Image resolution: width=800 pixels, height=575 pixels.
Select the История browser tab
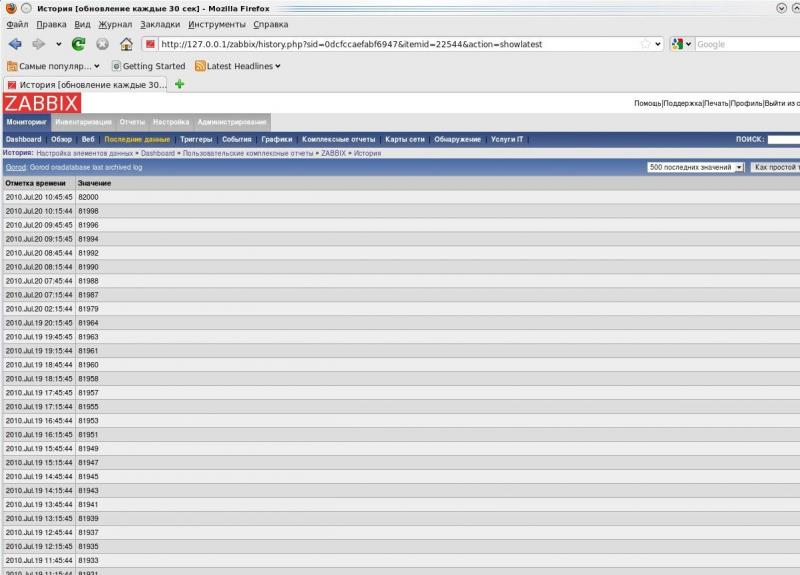[x=87, y=85]
